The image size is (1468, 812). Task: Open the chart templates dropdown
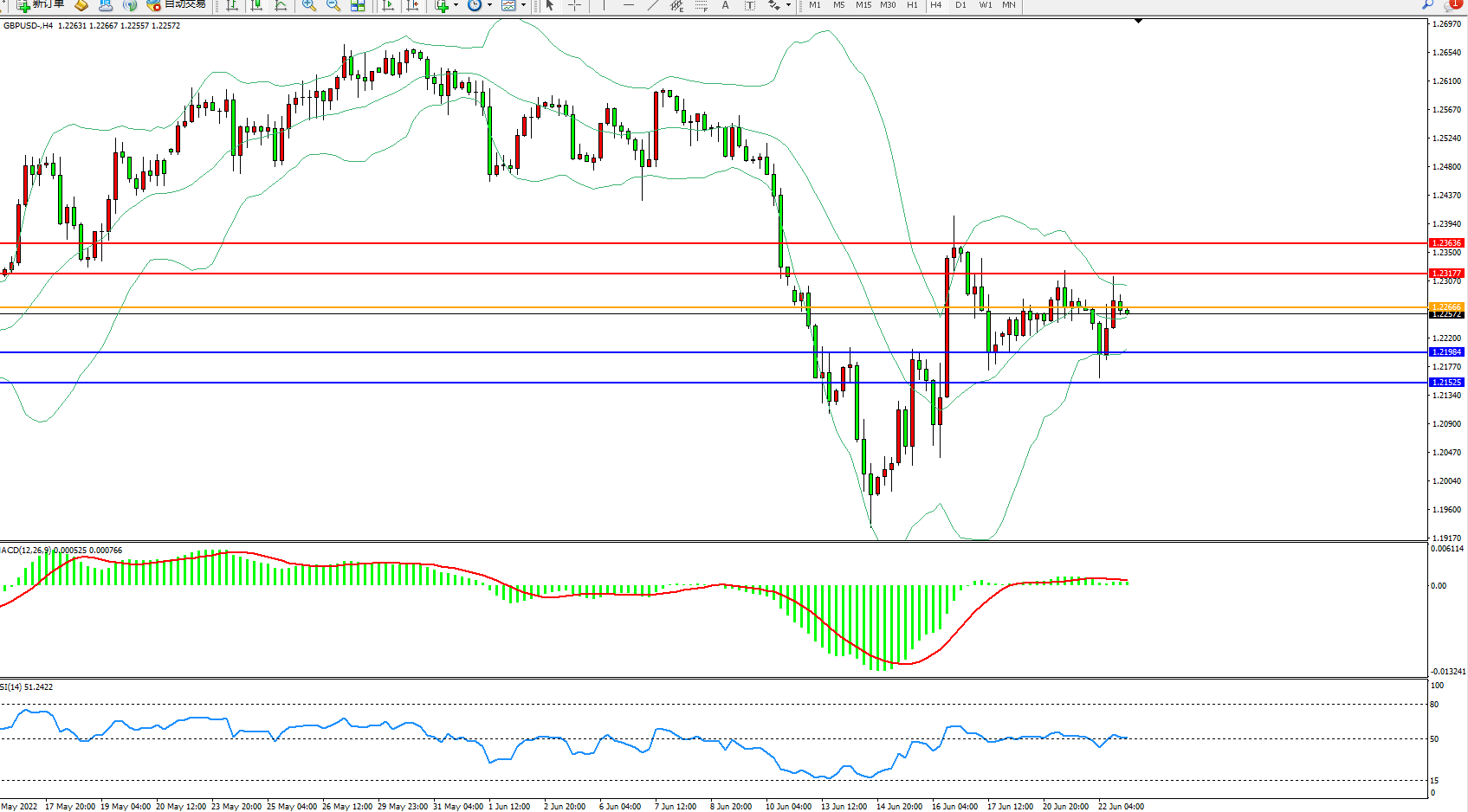[523, 5]
